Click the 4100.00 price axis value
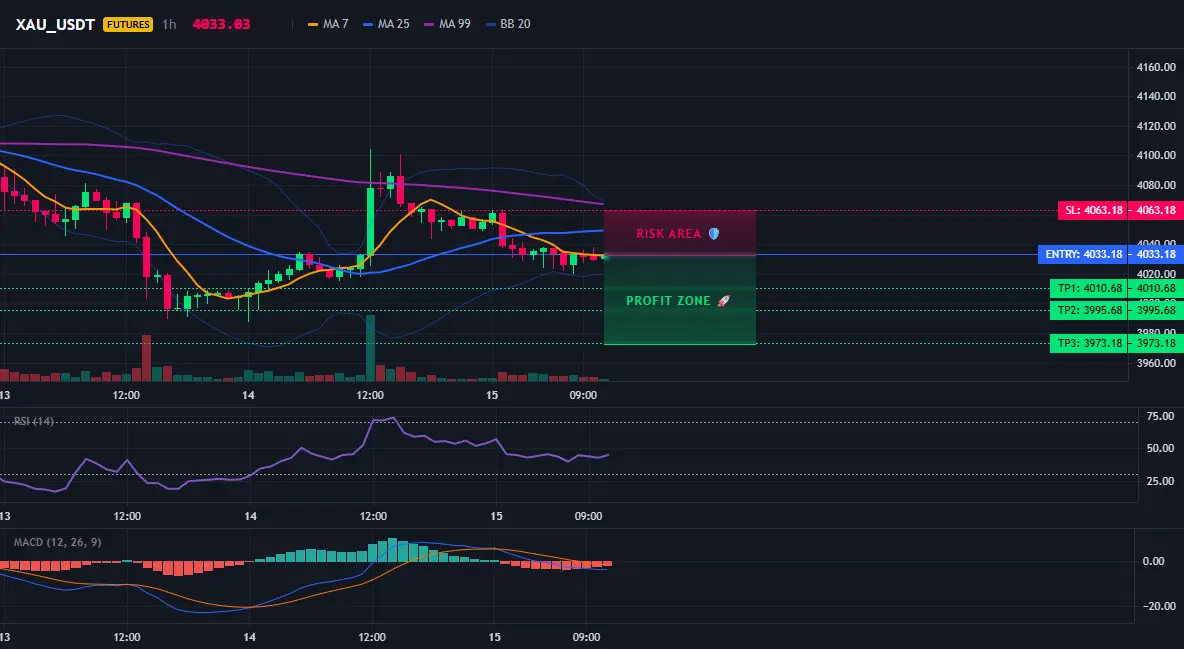This screenshot has height=649, width=1184. coord(1156,156)
